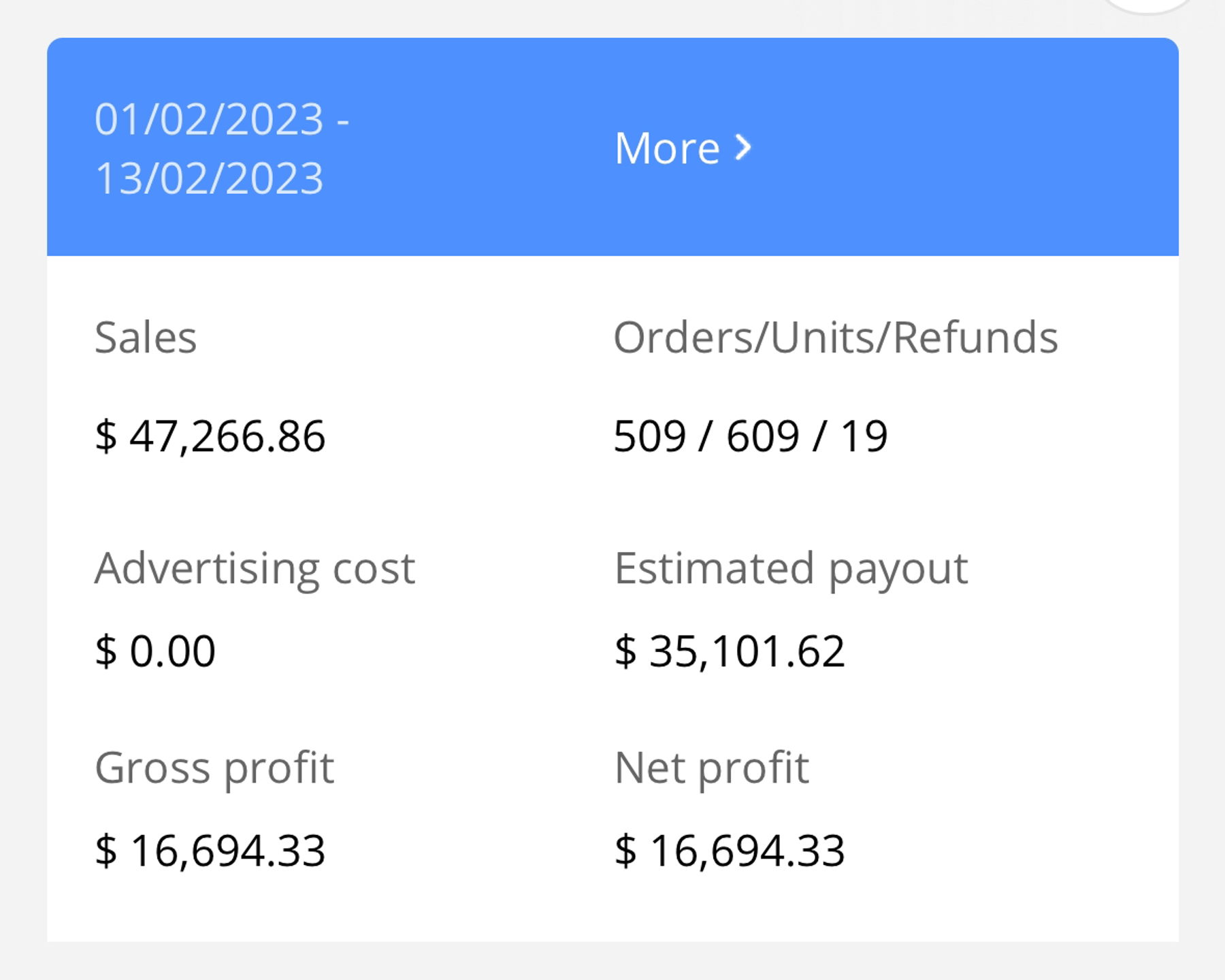
Task: Select the Gross profit $ 16,694.33 value
Action: [x=210, y=851]
